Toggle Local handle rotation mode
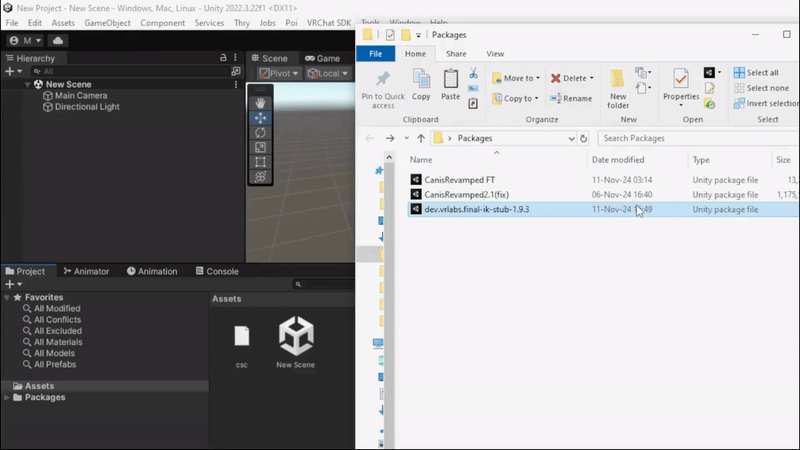Image resolution: width=800 pixels, height=450 pixels. tap(328, 73)
